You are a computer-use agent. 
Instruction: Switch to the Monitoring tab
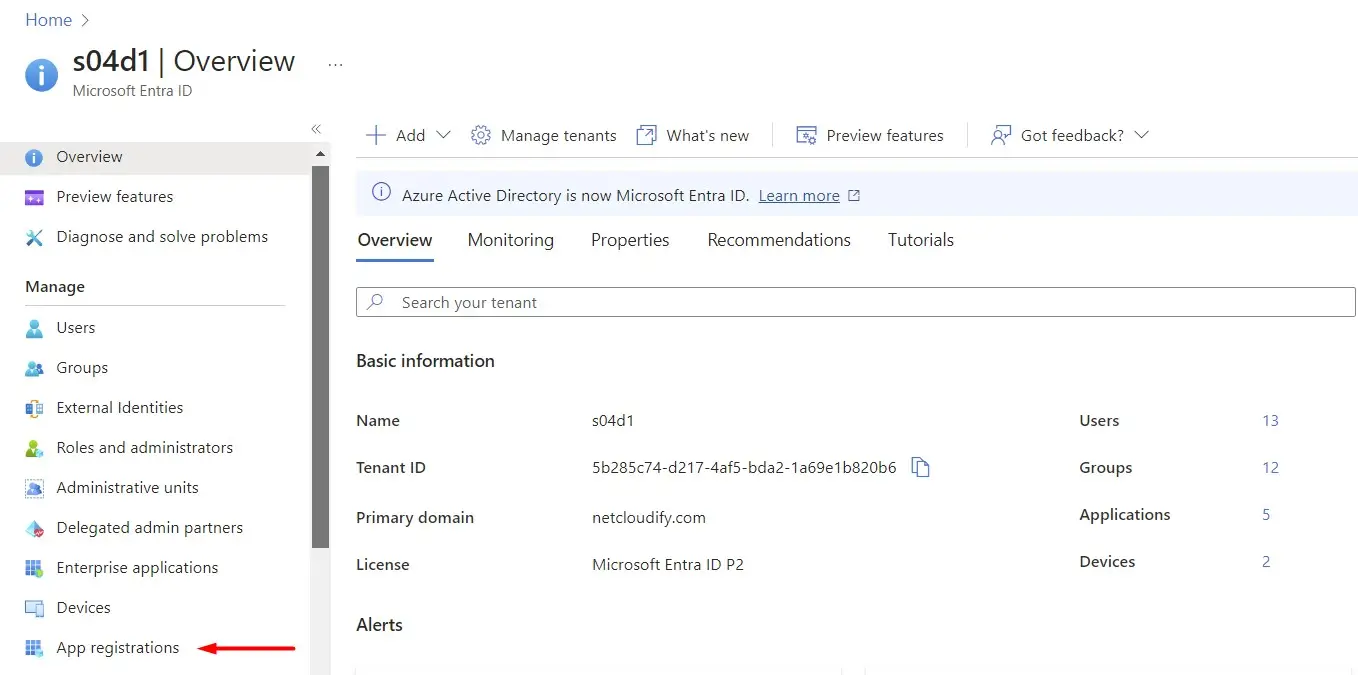tap(510, 240)
